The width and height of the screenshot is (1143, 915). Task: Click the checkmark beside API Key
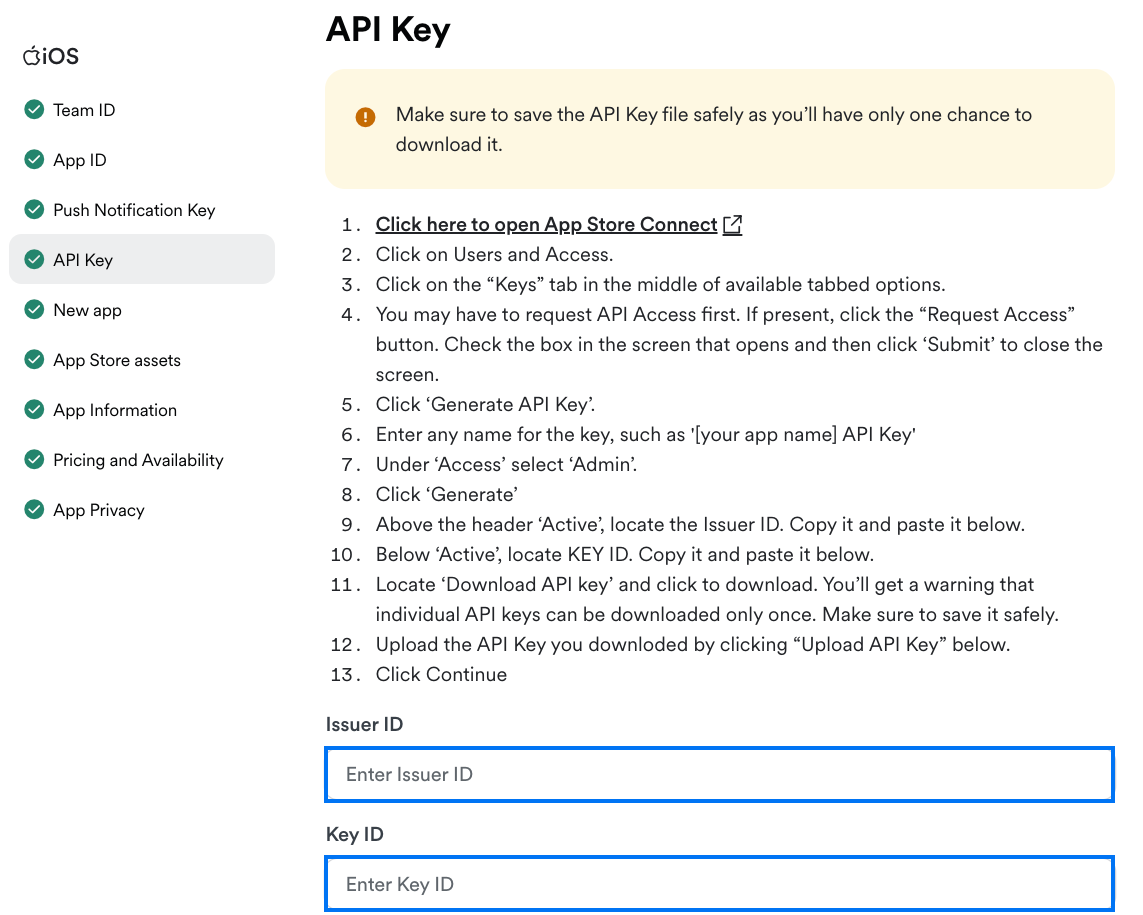(34, 259)
